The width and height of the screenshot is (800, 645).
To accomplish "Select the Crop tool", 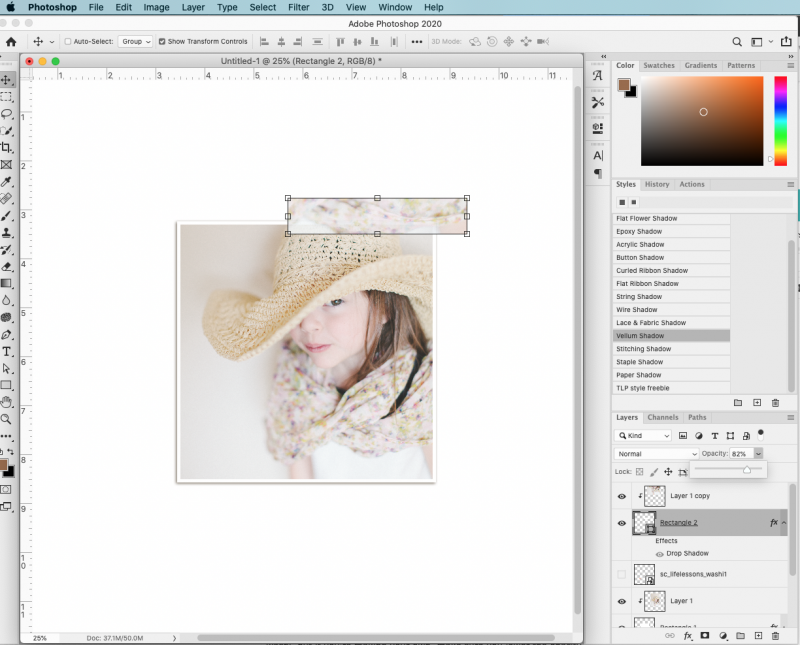I will (x=7, y=147).
